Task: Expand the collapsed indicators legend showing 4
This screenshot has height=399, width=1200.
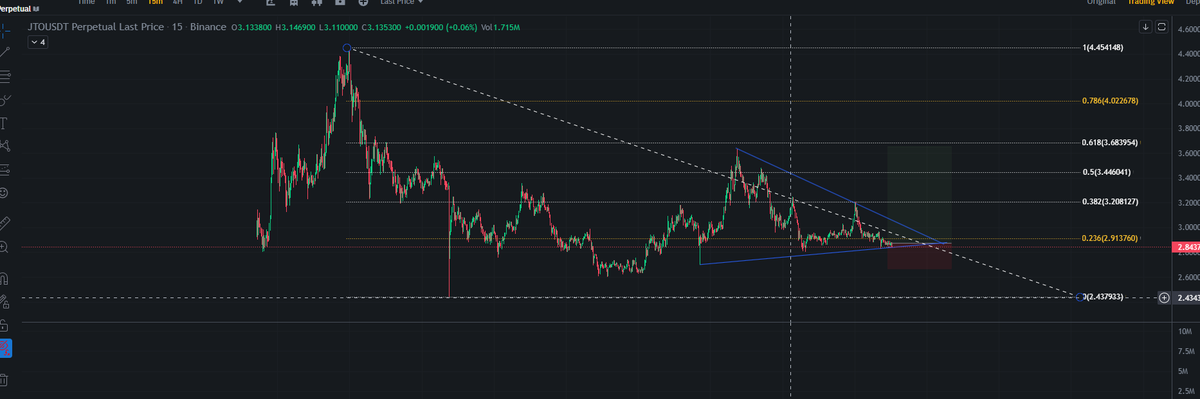Action: coord(37,43)
